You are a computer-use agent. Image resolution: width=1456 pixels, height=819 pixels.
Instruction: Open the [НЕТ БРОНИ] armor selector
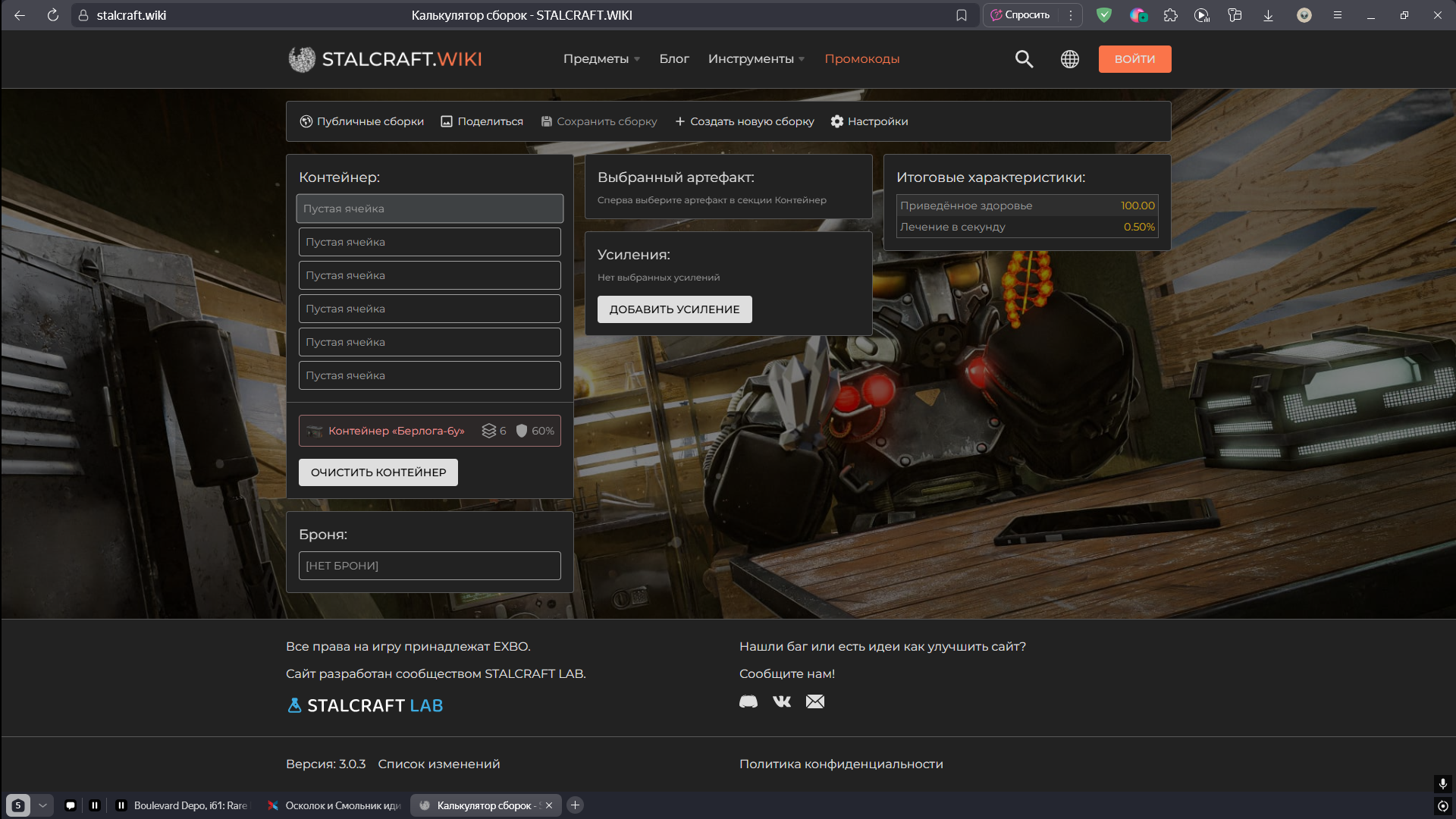pos(429,566)
